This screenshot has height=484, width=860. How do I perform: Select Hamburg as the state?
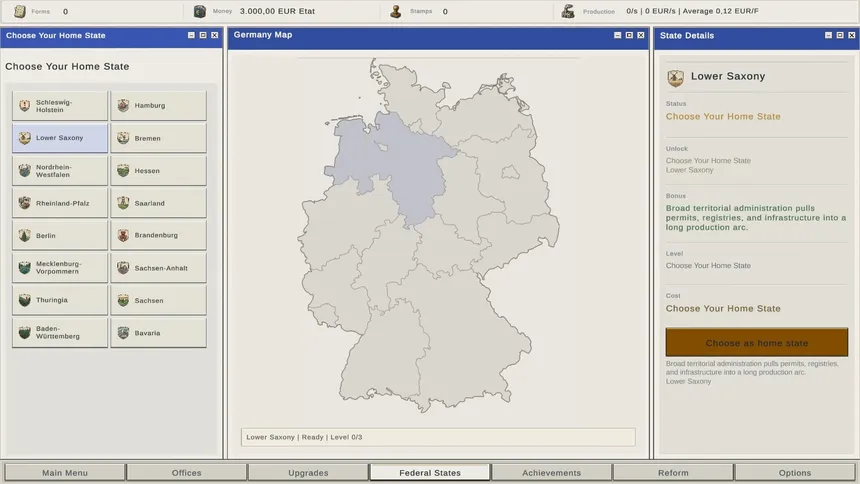pos(159,105)
